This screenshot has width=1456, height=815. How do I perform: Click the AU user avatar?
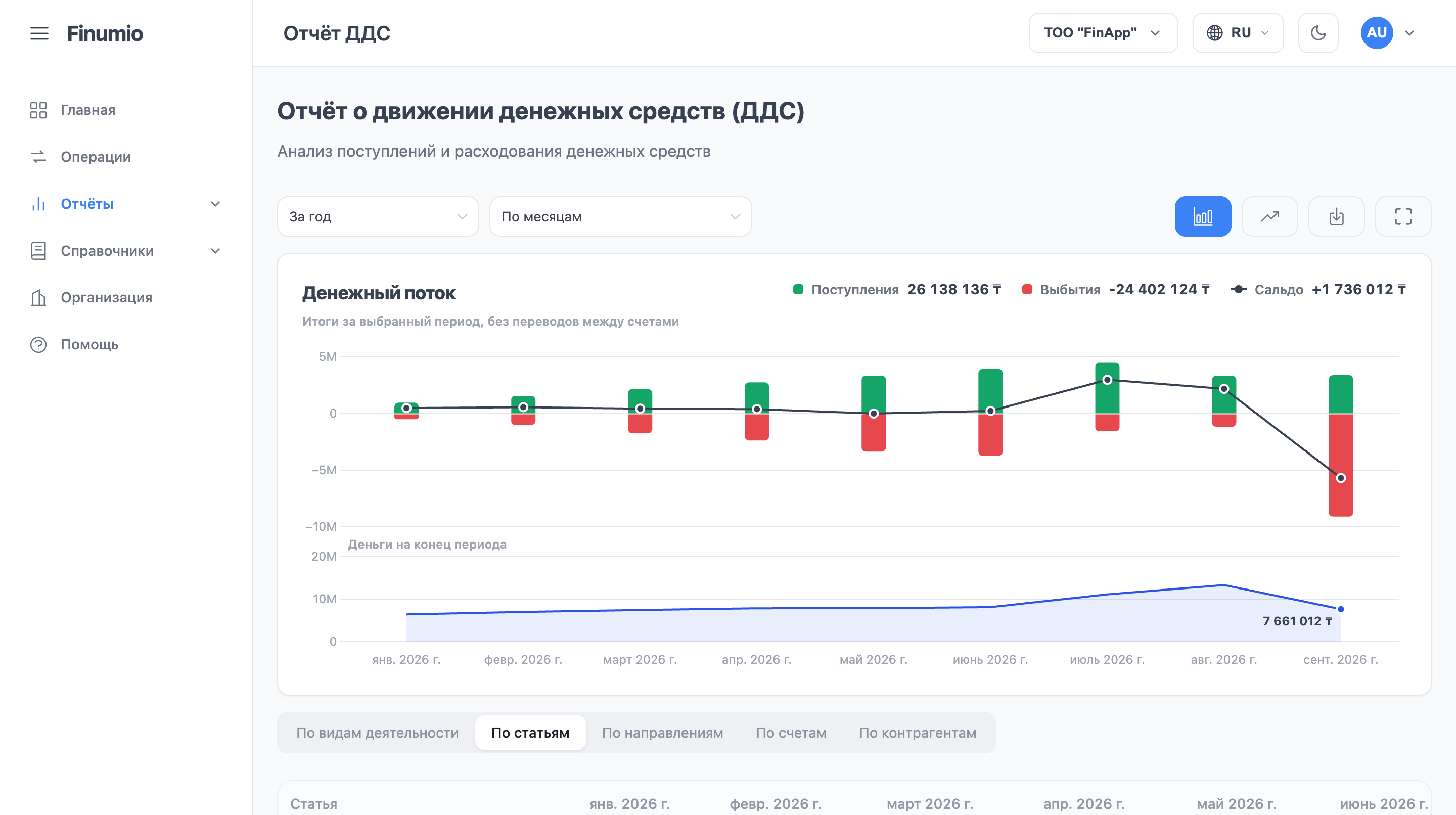point(1377,33)
